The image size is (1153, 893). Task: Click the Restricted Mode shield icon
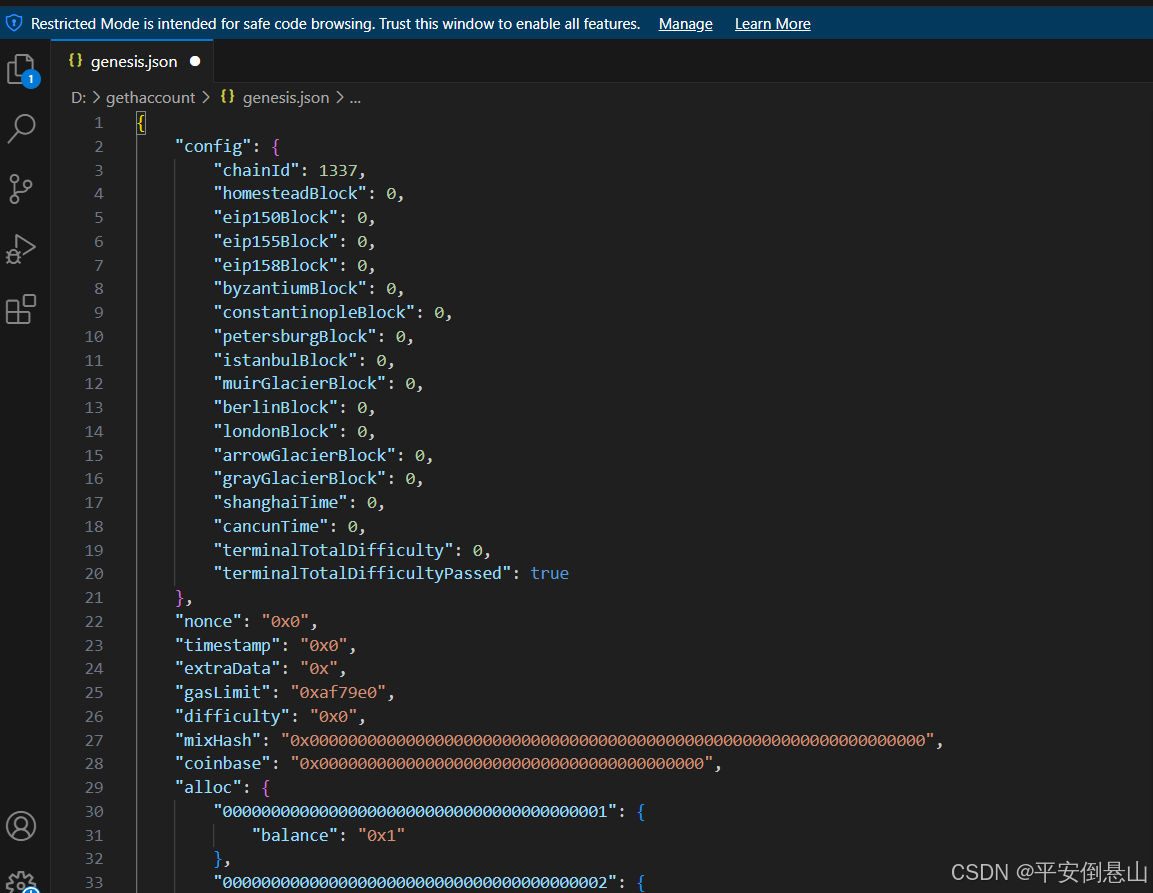pos(14,24)
